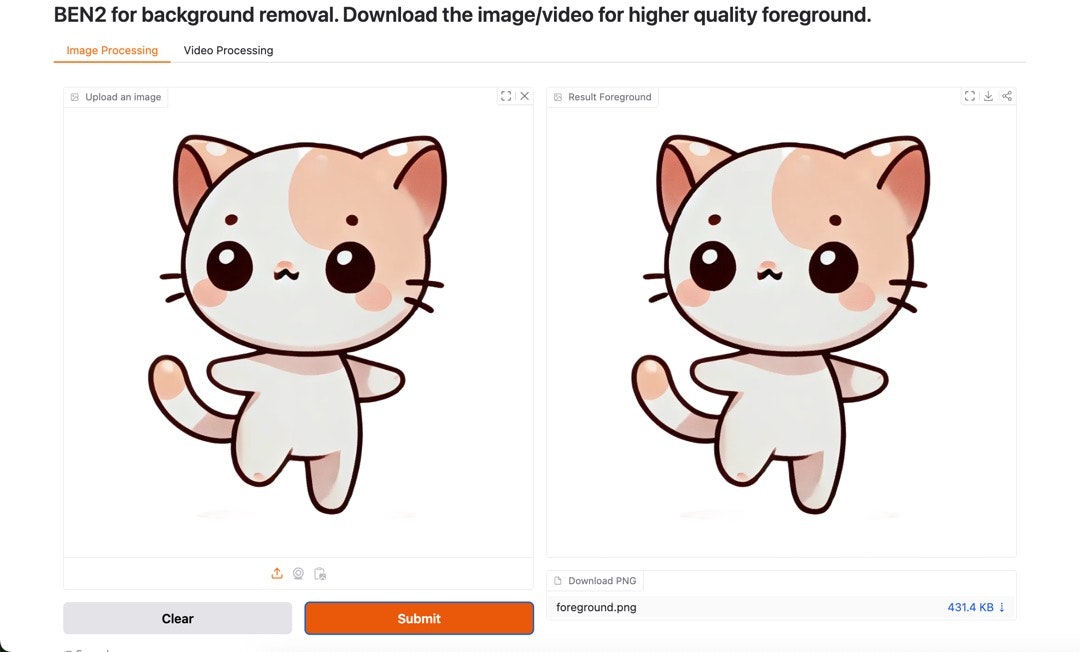Submit image for background removal
The width and height of the screenshot is (1080, 652).
click(x=419, y=618)
